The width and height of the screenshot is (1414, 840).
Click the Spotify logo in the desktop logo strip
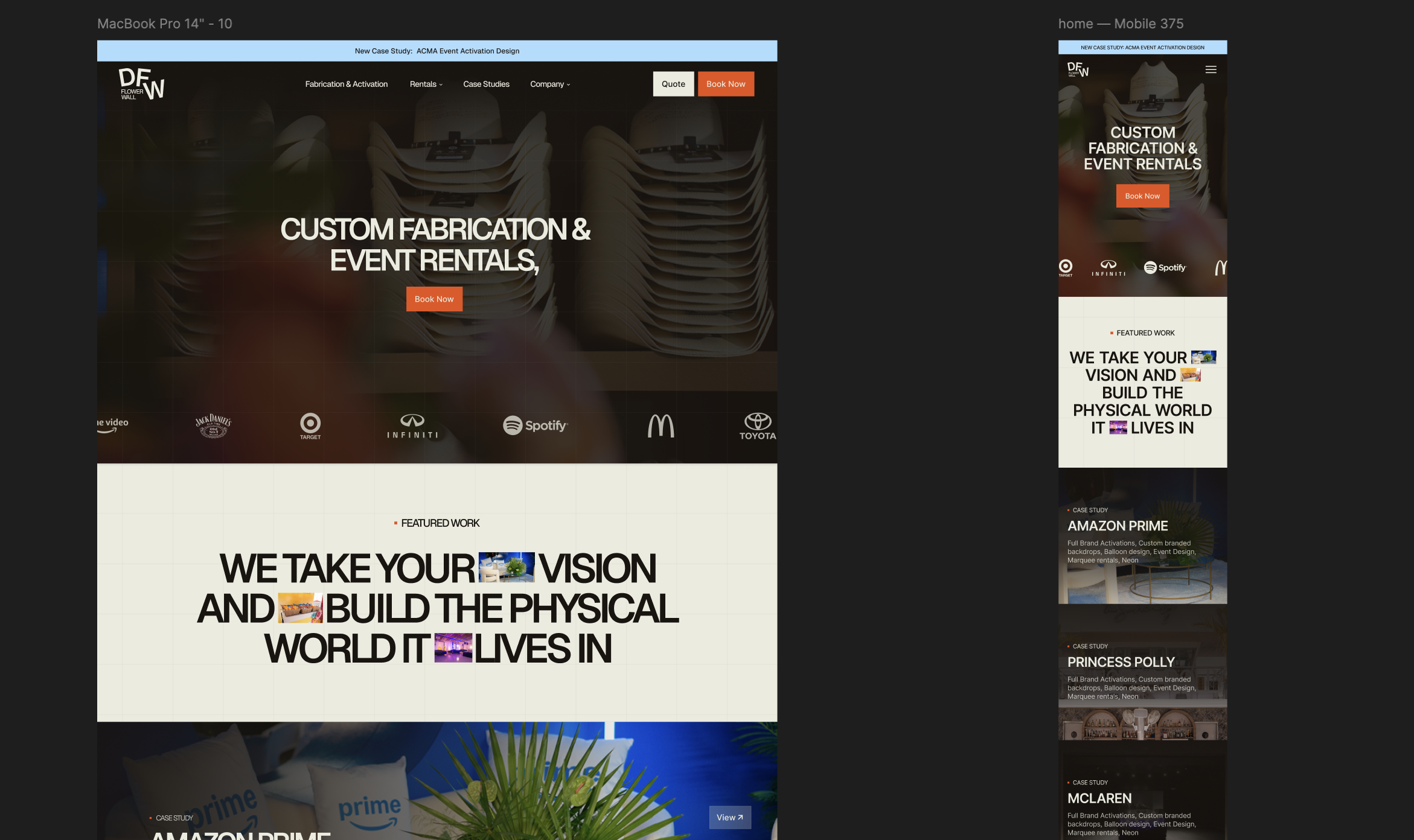[536, 425]
